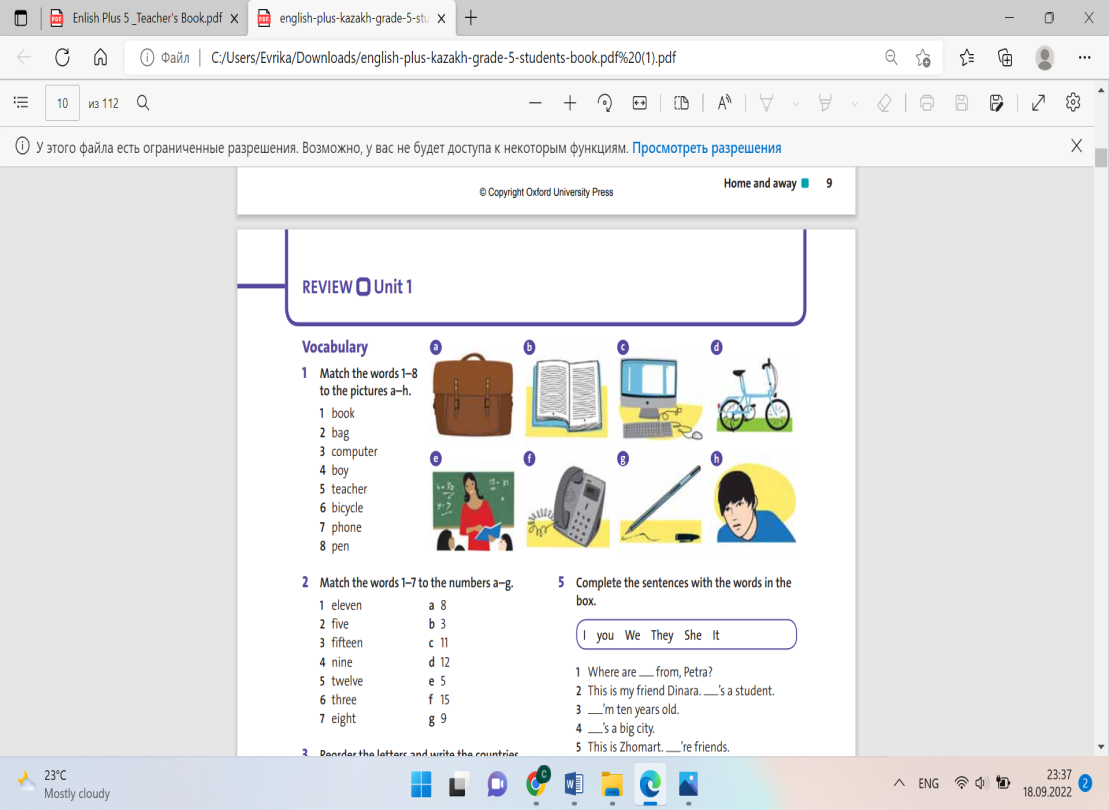Expand the highlight color dropdown

click(854, 104)
